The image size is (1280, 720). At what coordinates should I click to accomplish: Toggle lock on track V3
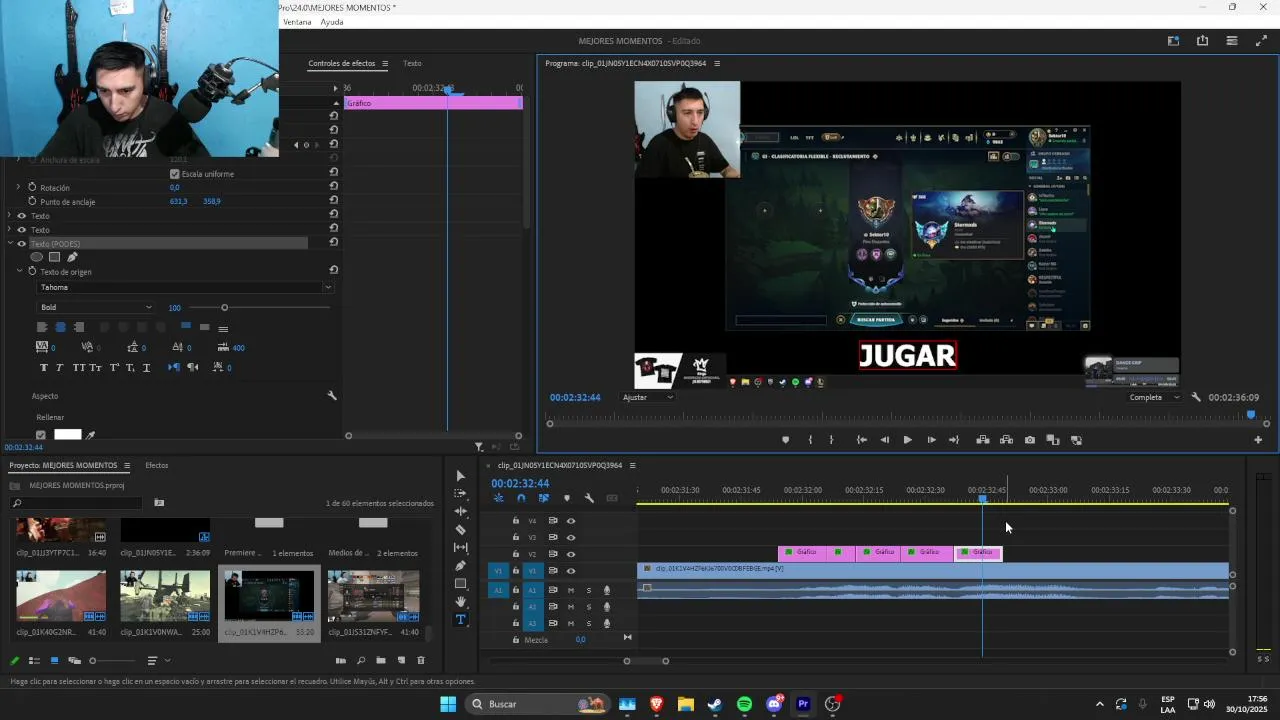click(516, 537)
